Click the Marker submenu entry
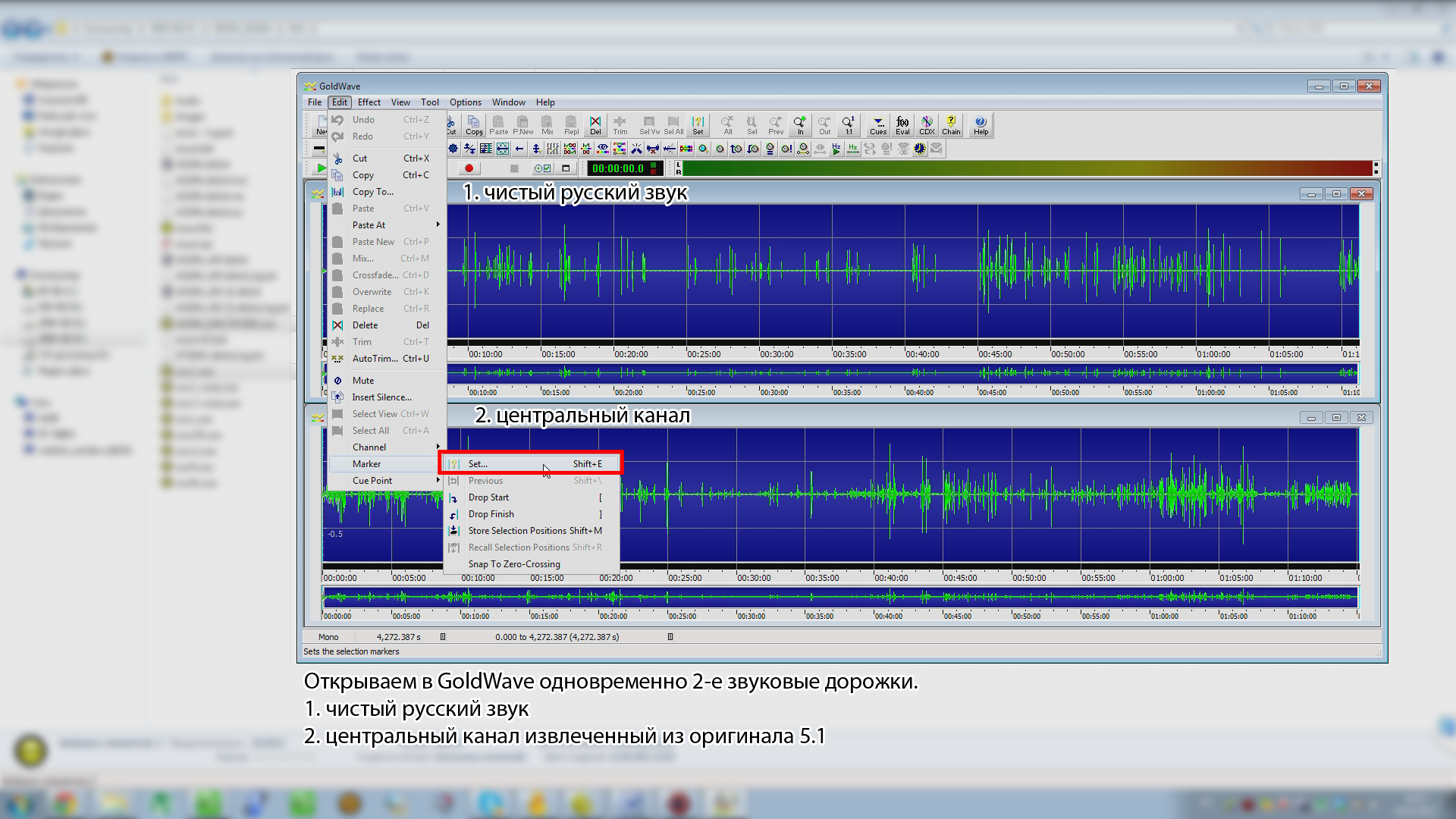Viewport: 1456px width, 819px height. [x=385, y=464]
